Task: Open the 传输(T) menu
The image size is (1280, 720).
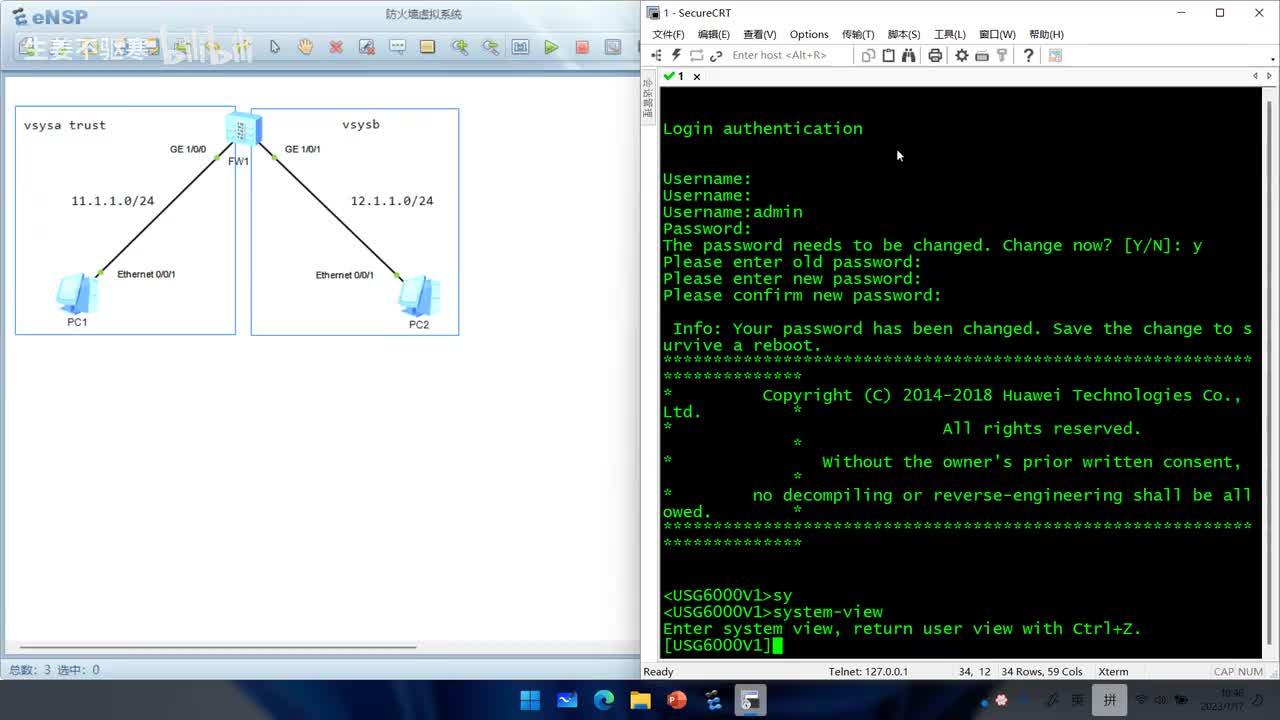Action: [x=858, y=34]
